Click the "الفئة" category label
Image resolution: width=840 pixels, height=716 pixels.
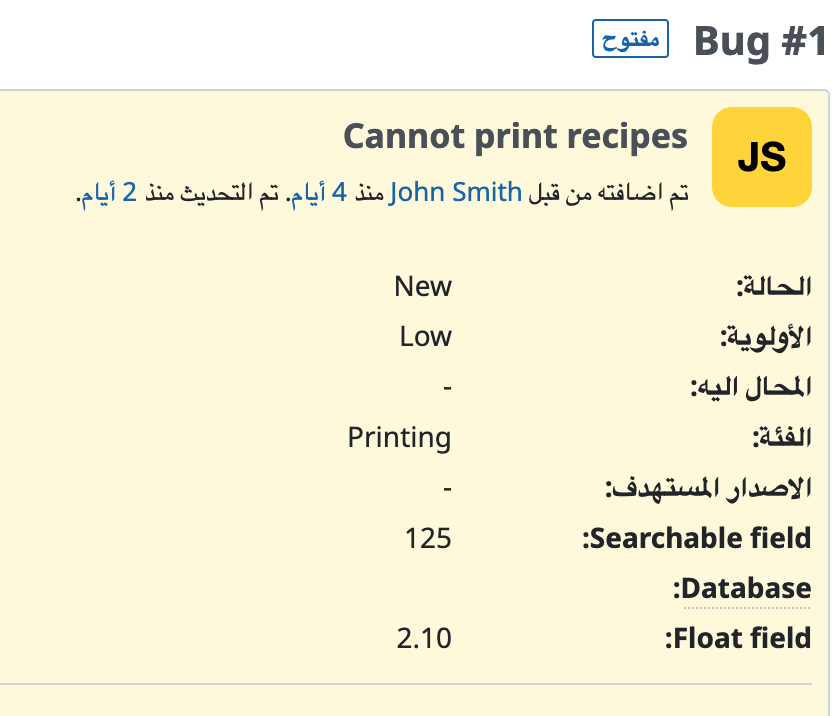point(781,437)
